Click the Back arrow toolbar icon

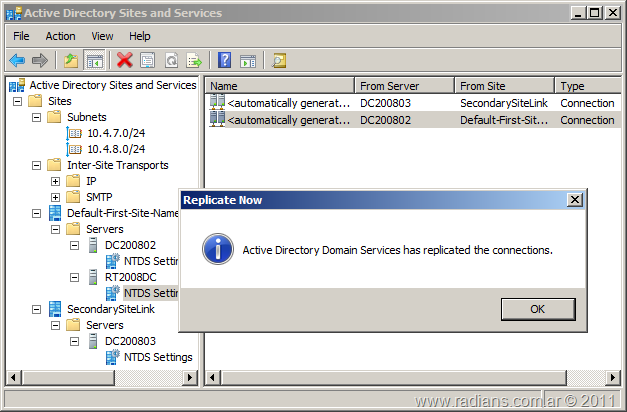17,61
